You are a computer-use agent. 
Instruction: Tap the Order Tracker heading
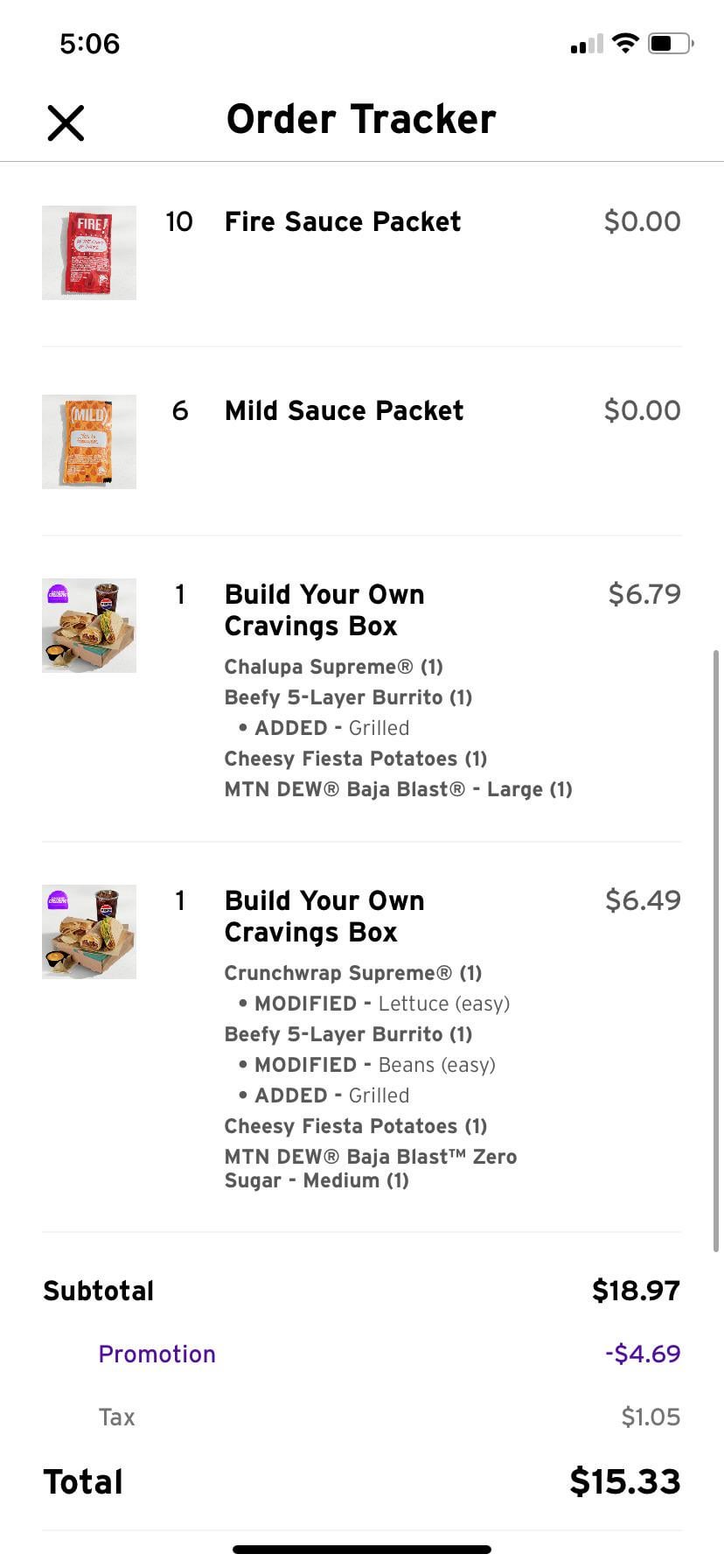click(x=361, y=119)
